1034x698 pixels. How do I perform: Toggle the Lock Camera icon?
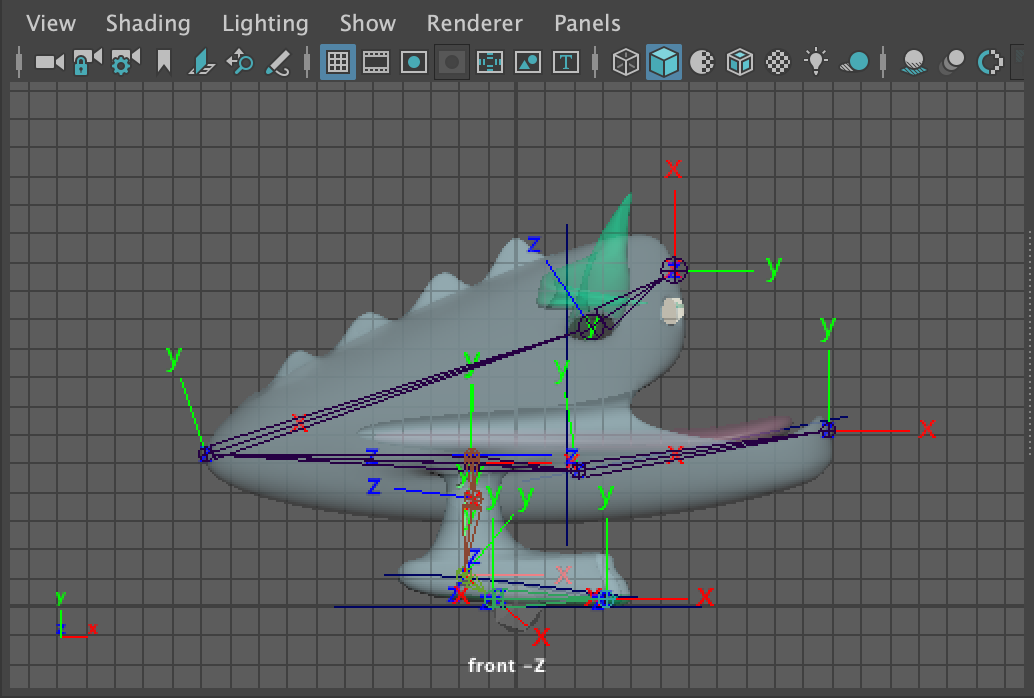point(87,63)
